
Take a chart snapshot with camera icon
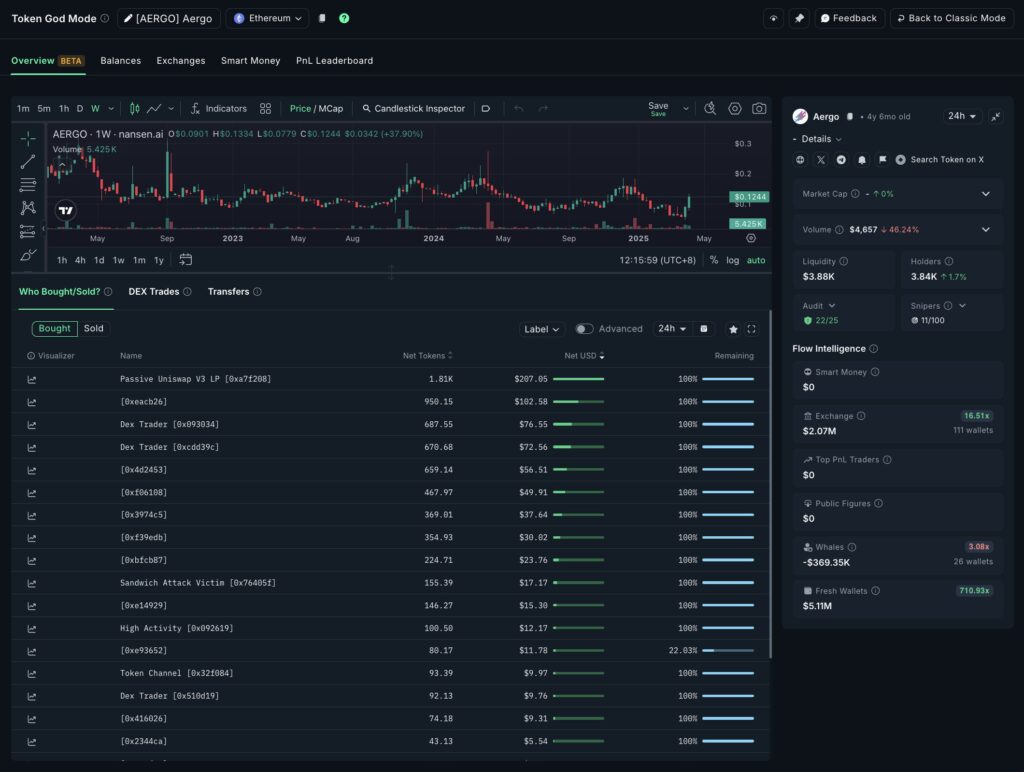pos(759,108)
